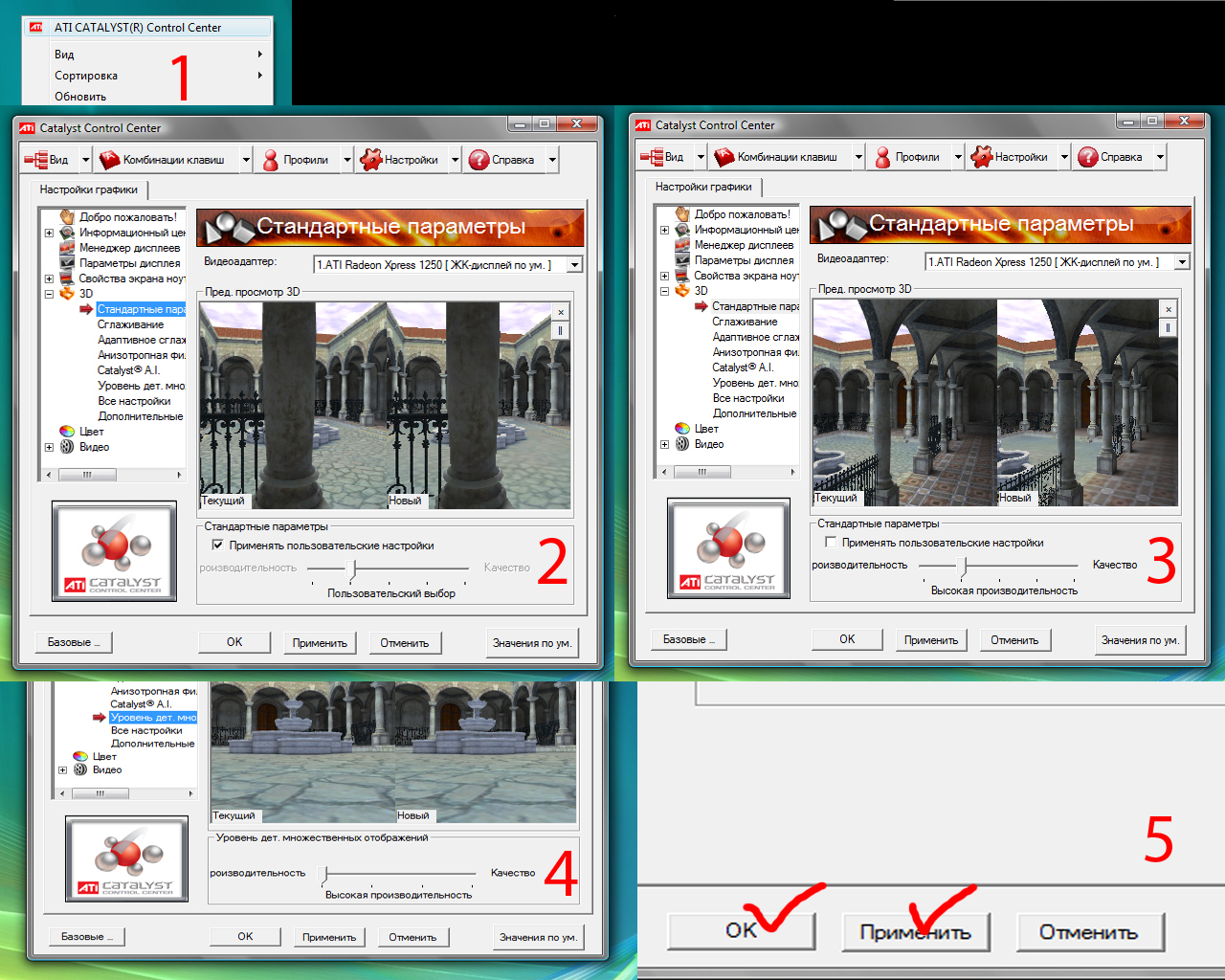Open the Настройки dropdown arrow in right window
Viewport: 1225px width, 980px height.
point(1064,157)
